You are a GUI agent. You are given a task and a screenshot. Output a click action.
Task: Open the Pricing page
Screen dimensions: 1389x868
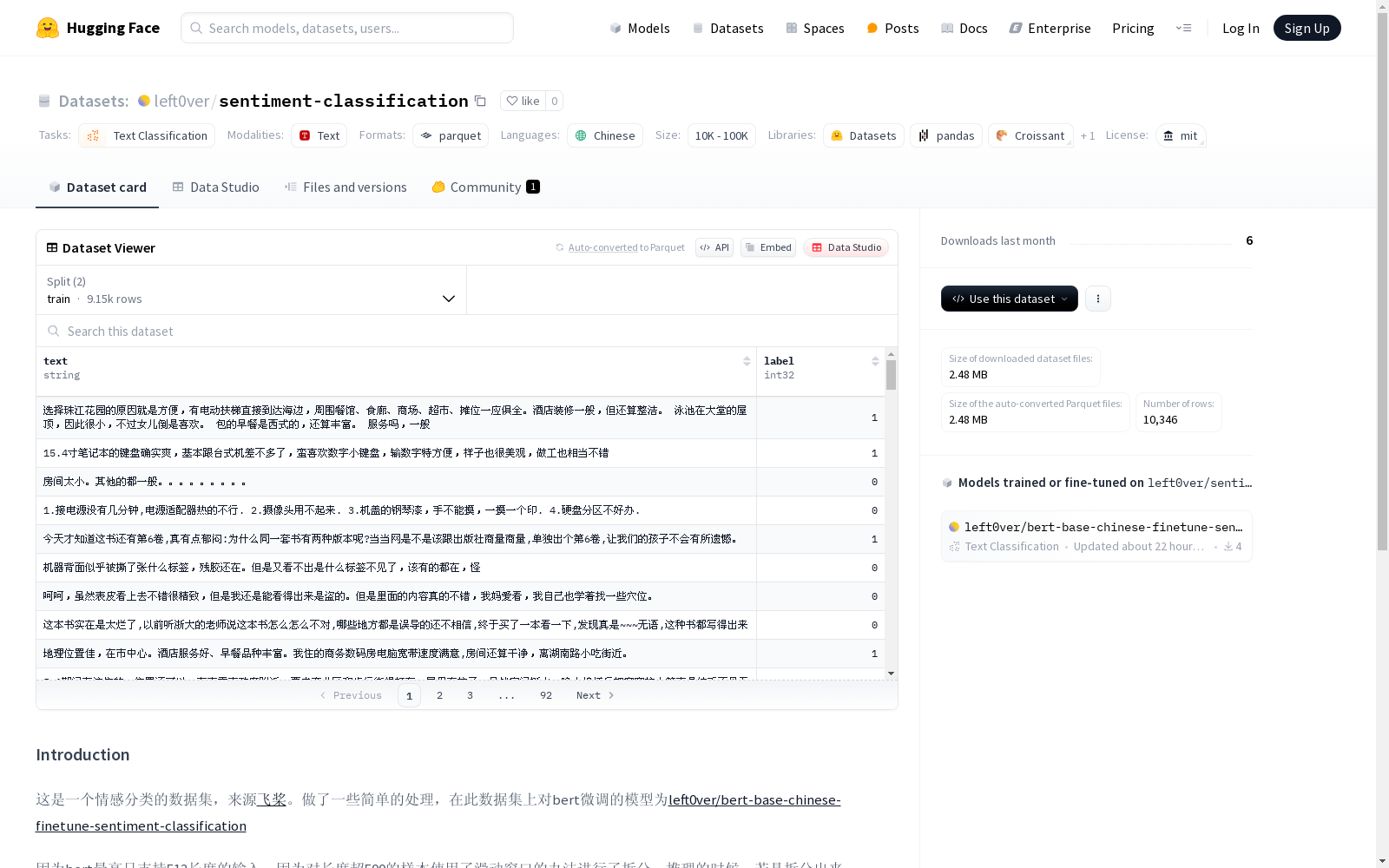(1133, 28)
